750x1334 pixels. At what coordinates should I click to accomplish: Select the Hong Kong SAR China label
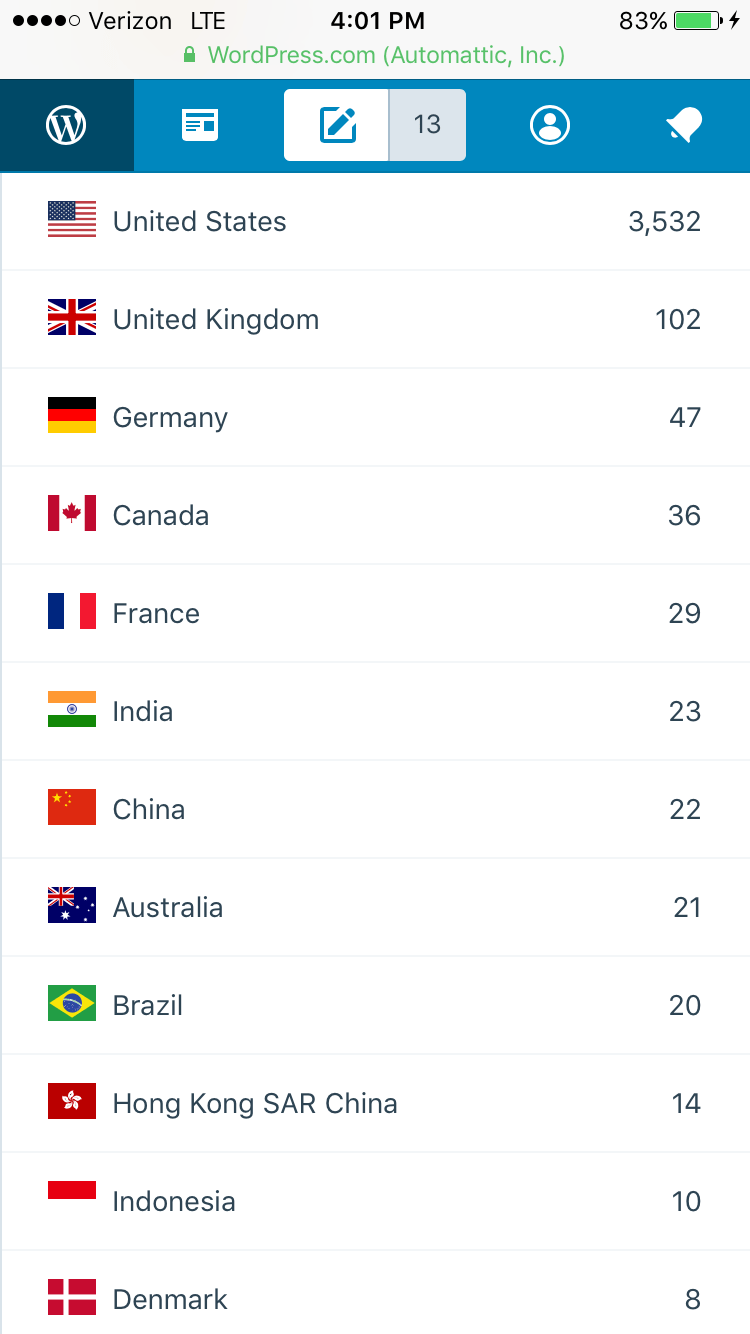tap(255, 1103)
